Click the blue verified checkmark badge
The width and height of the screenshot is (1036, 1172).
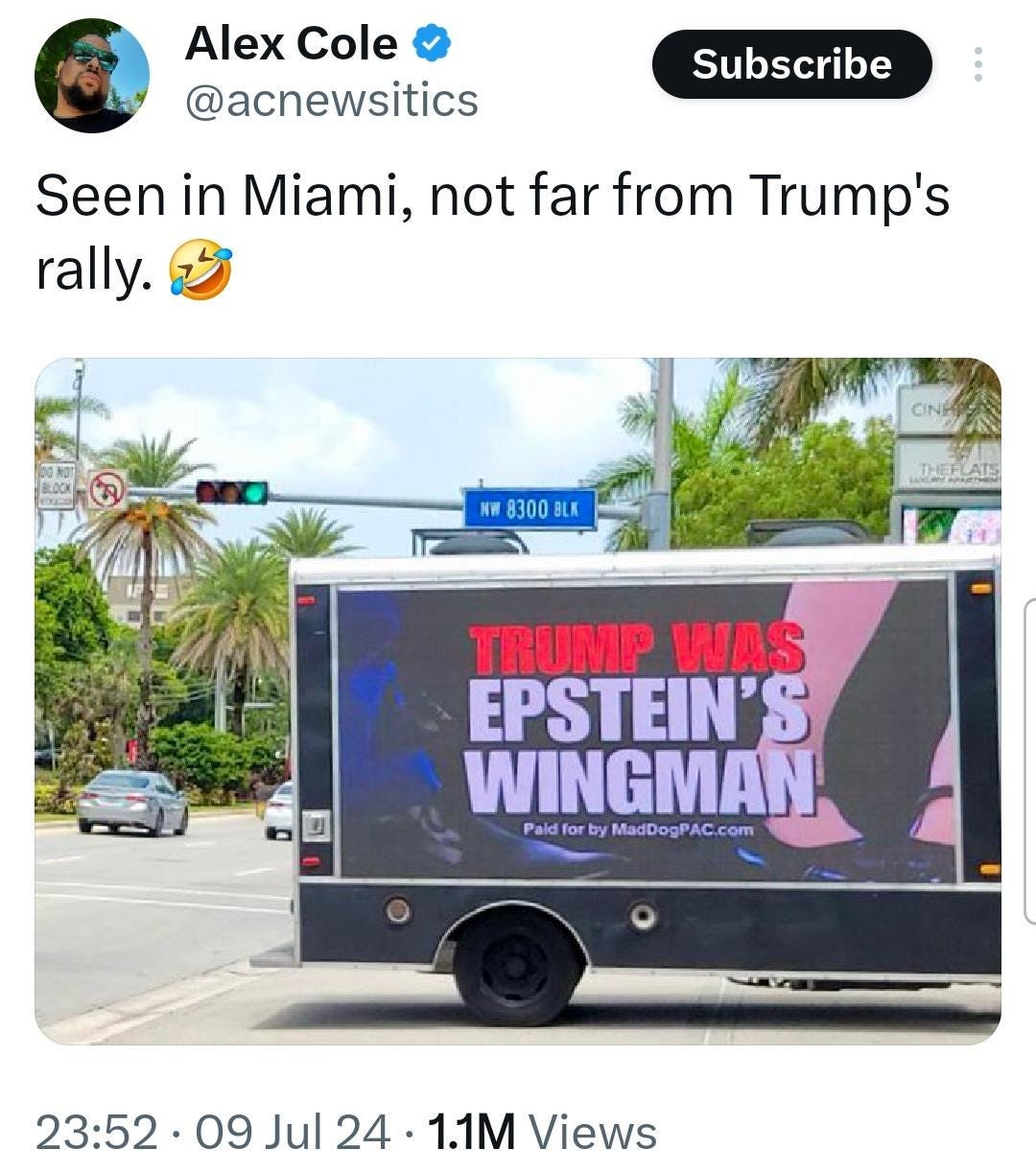click(x=432, y=44)
